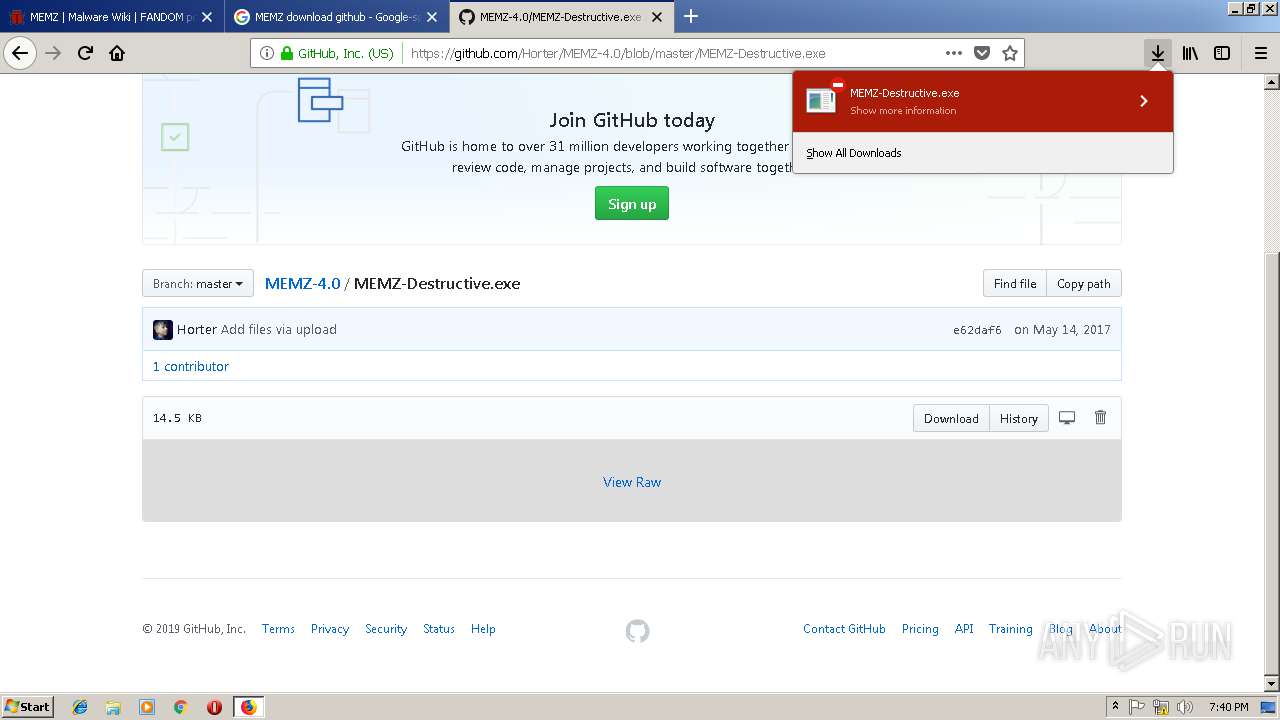The height and width of the screenshot is (720, 1280).
Task: Close the MEMZ-Destructive.exe GitHub tab
Action: point(657,17)
